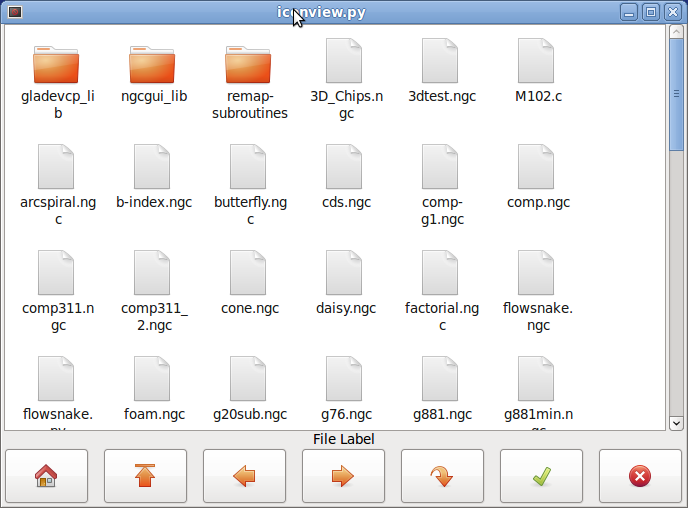The width and height of the screenshot is (688, 508).
Task: Click the right arrow button
Action: coord(343,476)
